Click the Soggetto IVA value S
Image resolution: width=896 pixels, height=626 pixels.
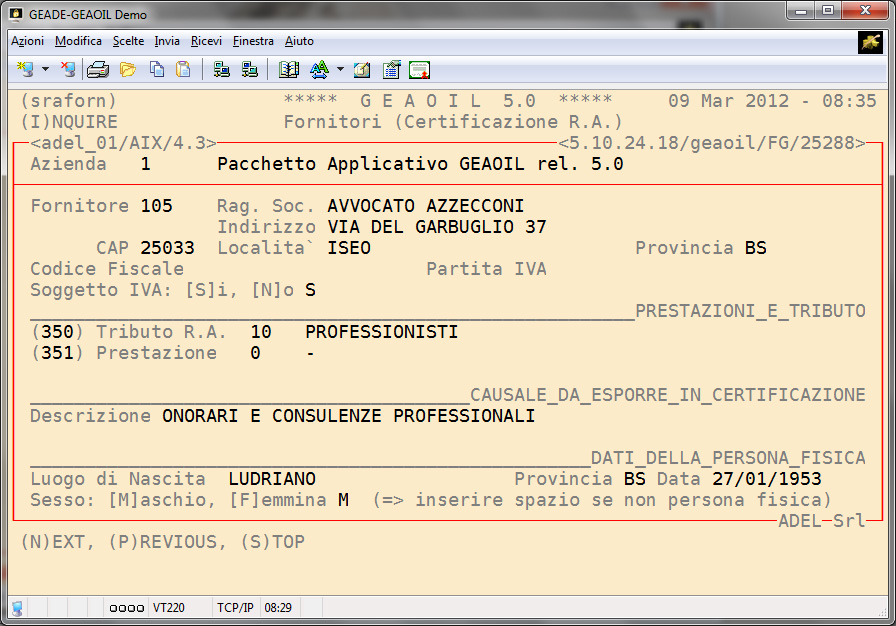pos(310,290)
